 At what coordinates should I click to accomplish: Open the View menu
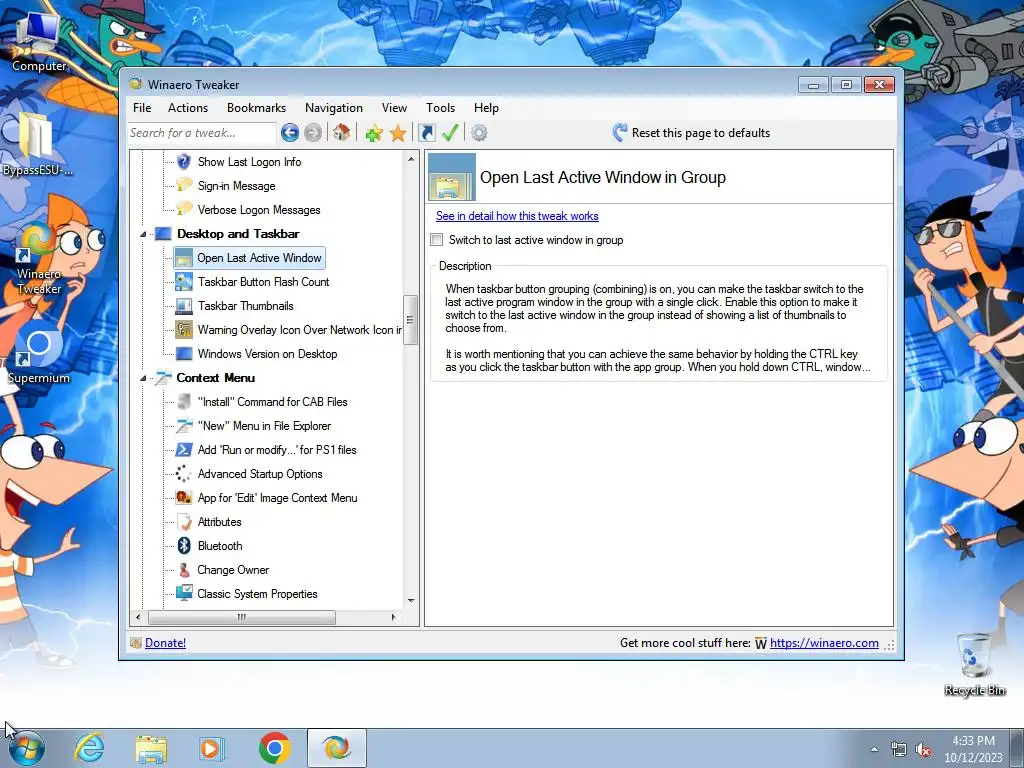(394, 108)
